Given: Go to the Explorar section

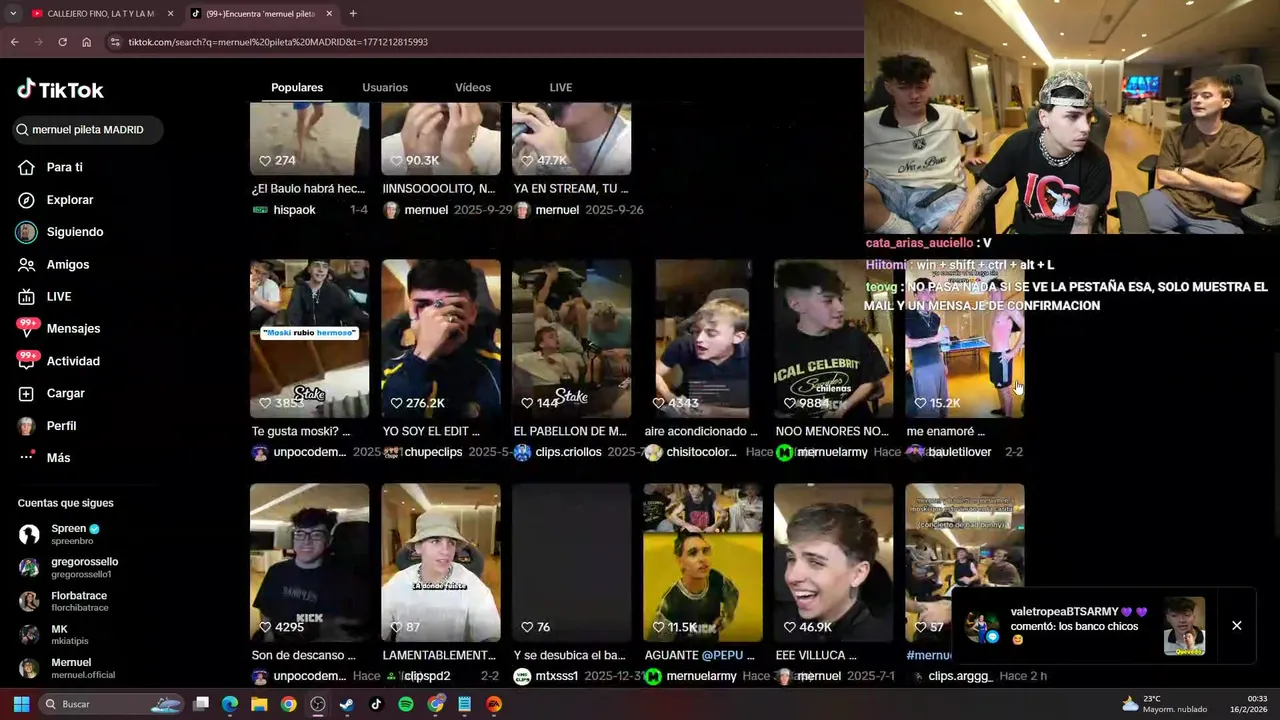Looking at the screenshot, I should coord(69,200).
